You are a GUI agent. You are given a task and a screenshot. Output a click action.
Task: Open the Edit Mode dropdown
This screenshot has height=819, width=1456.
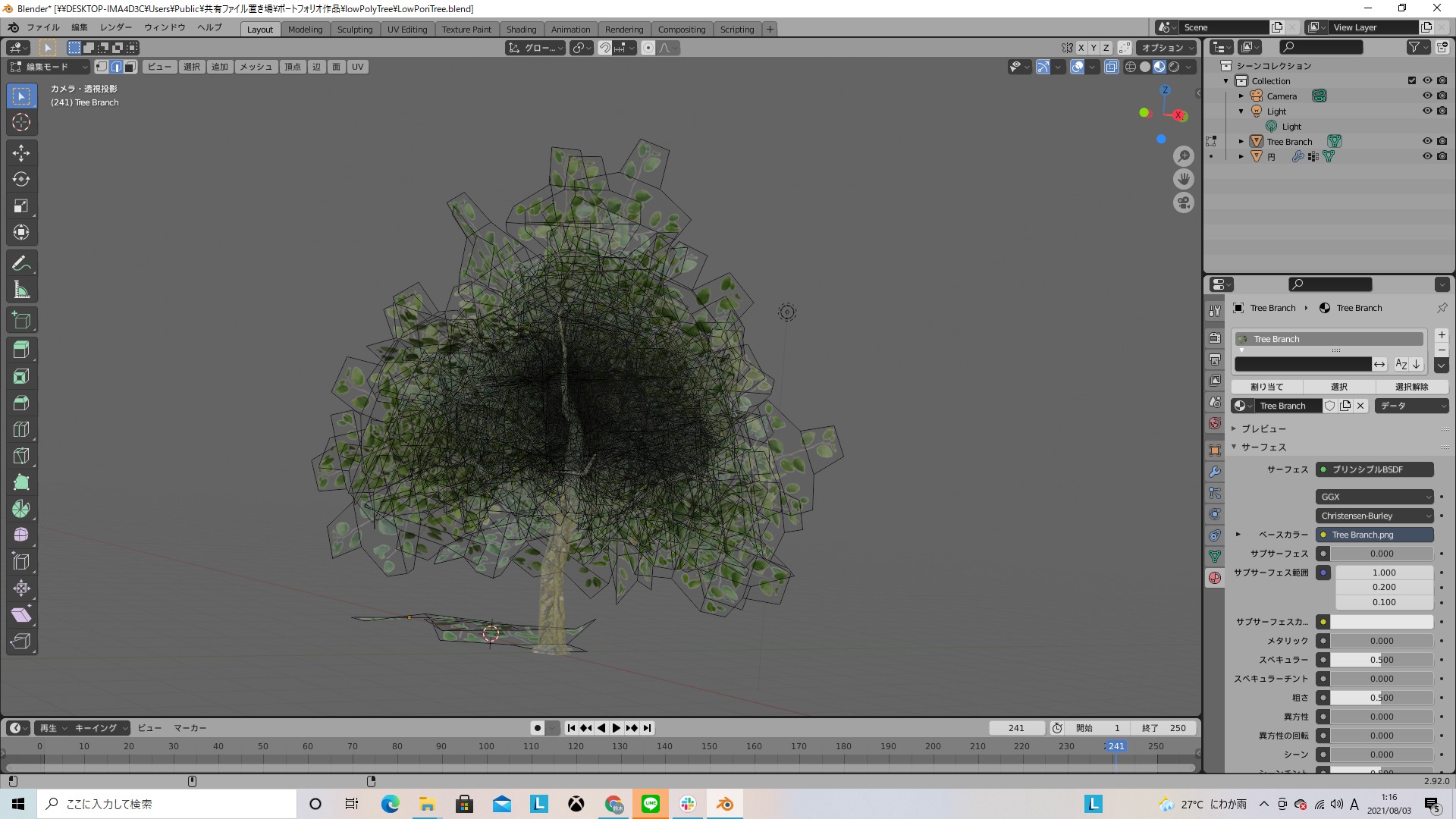(x=49, y=67)
